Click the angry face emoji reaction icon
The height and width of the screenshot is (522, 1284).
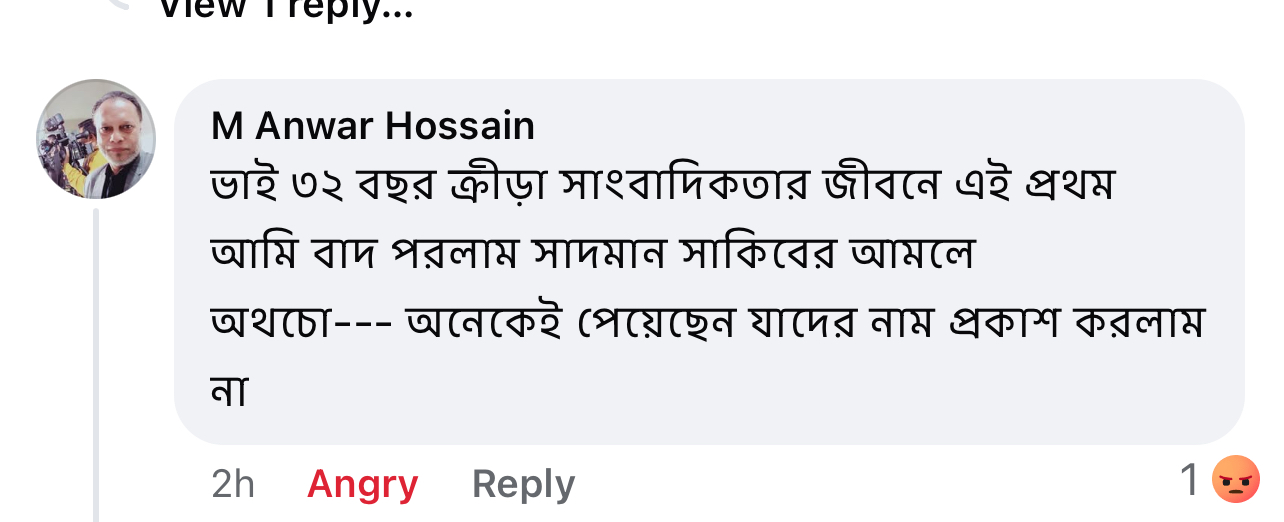pos(1235,480)
